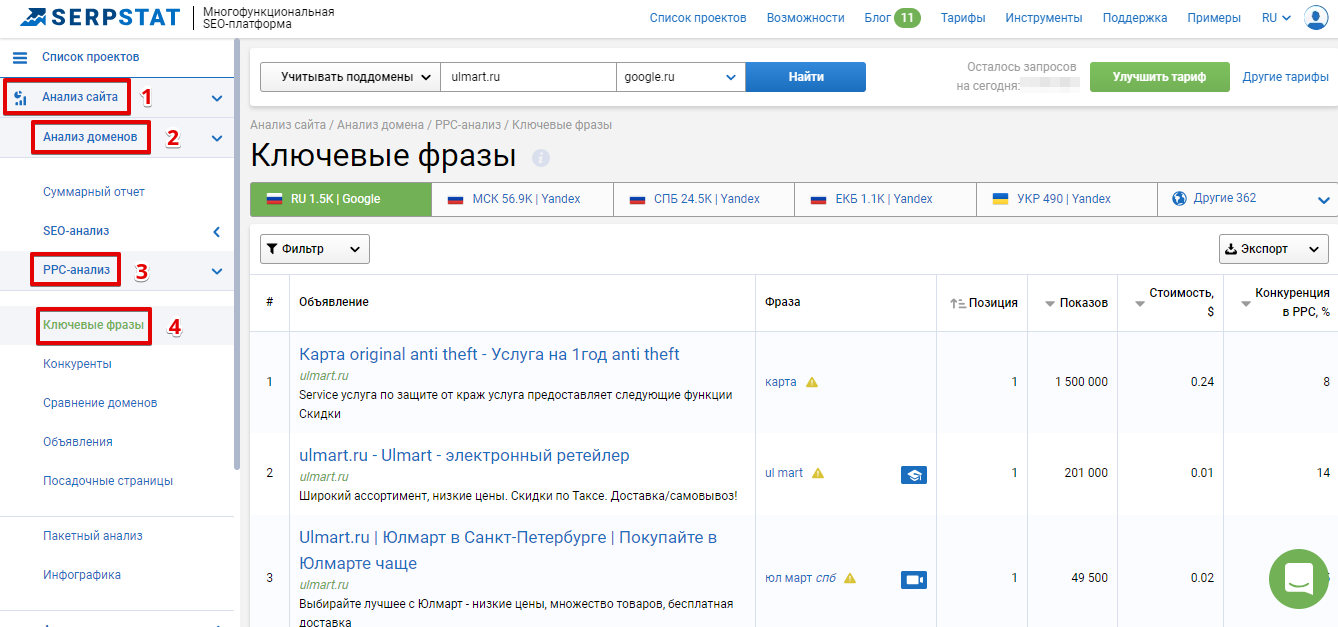The height and width of the screenshot is (627, 1338).
Task: Sort by Позиция column icon
Action: coord(957,303)
